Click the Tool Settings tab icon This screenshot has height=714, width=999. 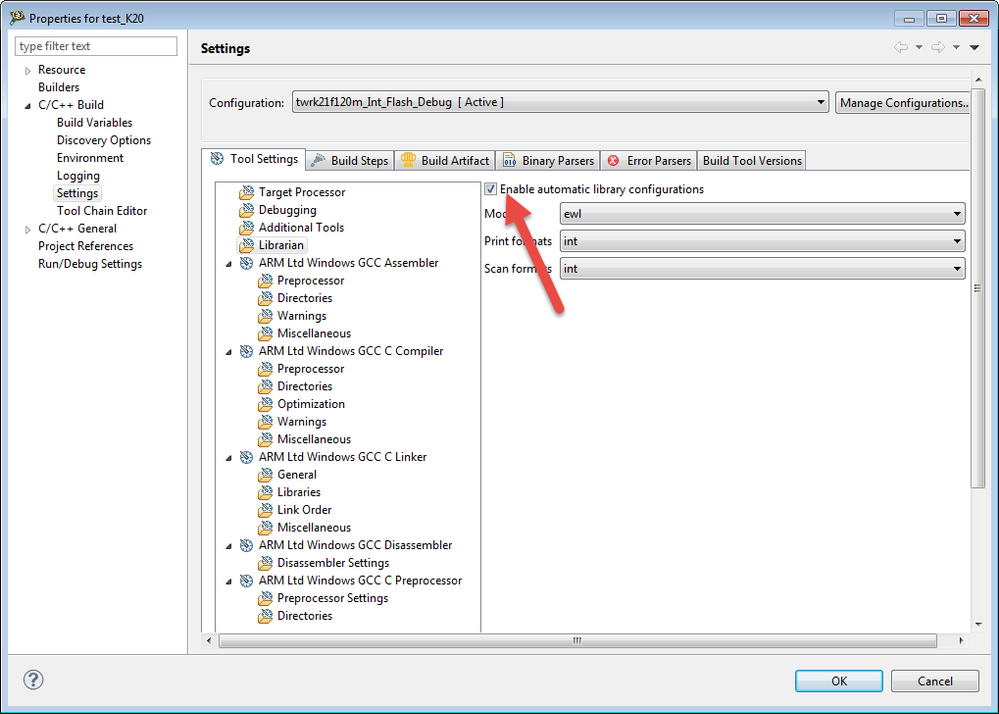coord(217,159)
